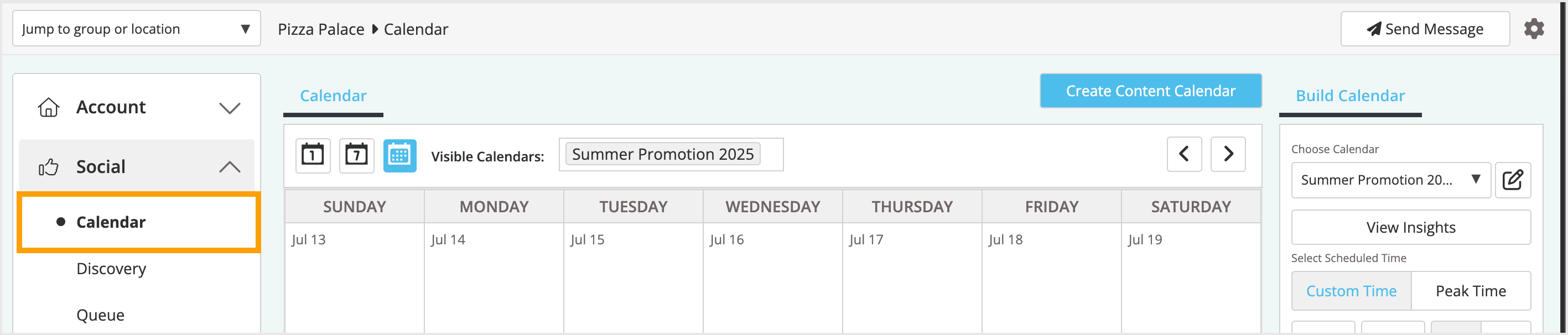The width and height of the screenshot is (1568, 335).
Task: Open settings via the gear icon
Action: [1534, 28]
